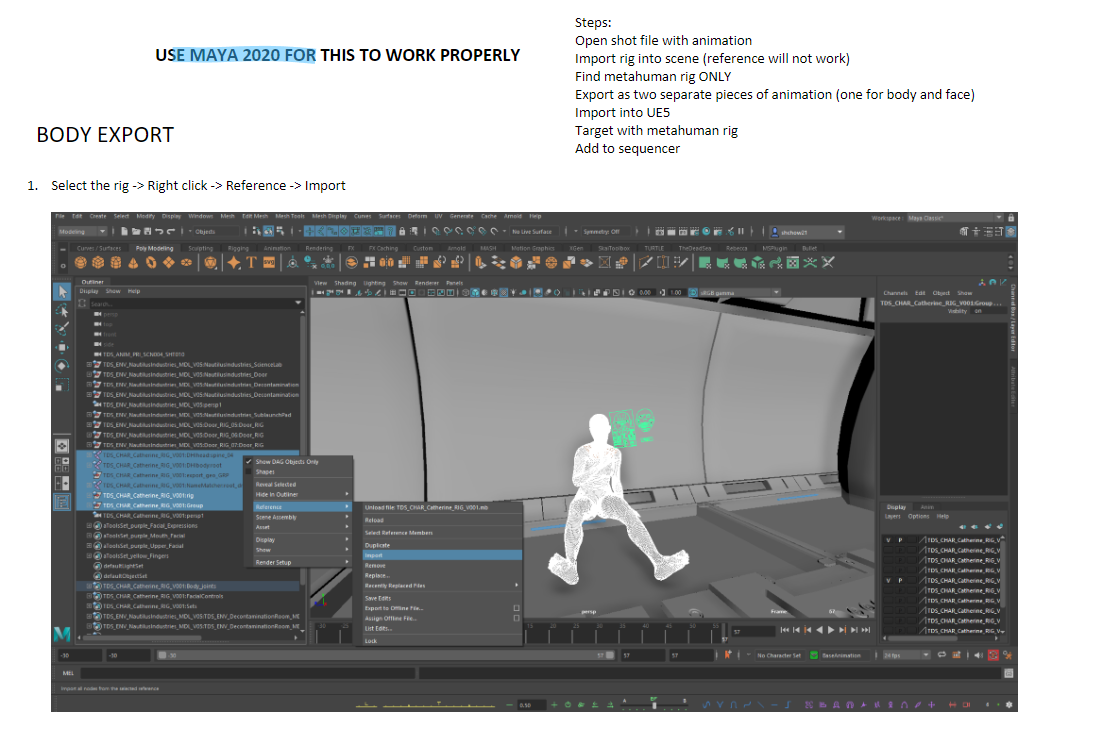Select the Lasso selection tool
Image resolution: width=1117 pixels, height=742 pixels.
pos(63,310)
